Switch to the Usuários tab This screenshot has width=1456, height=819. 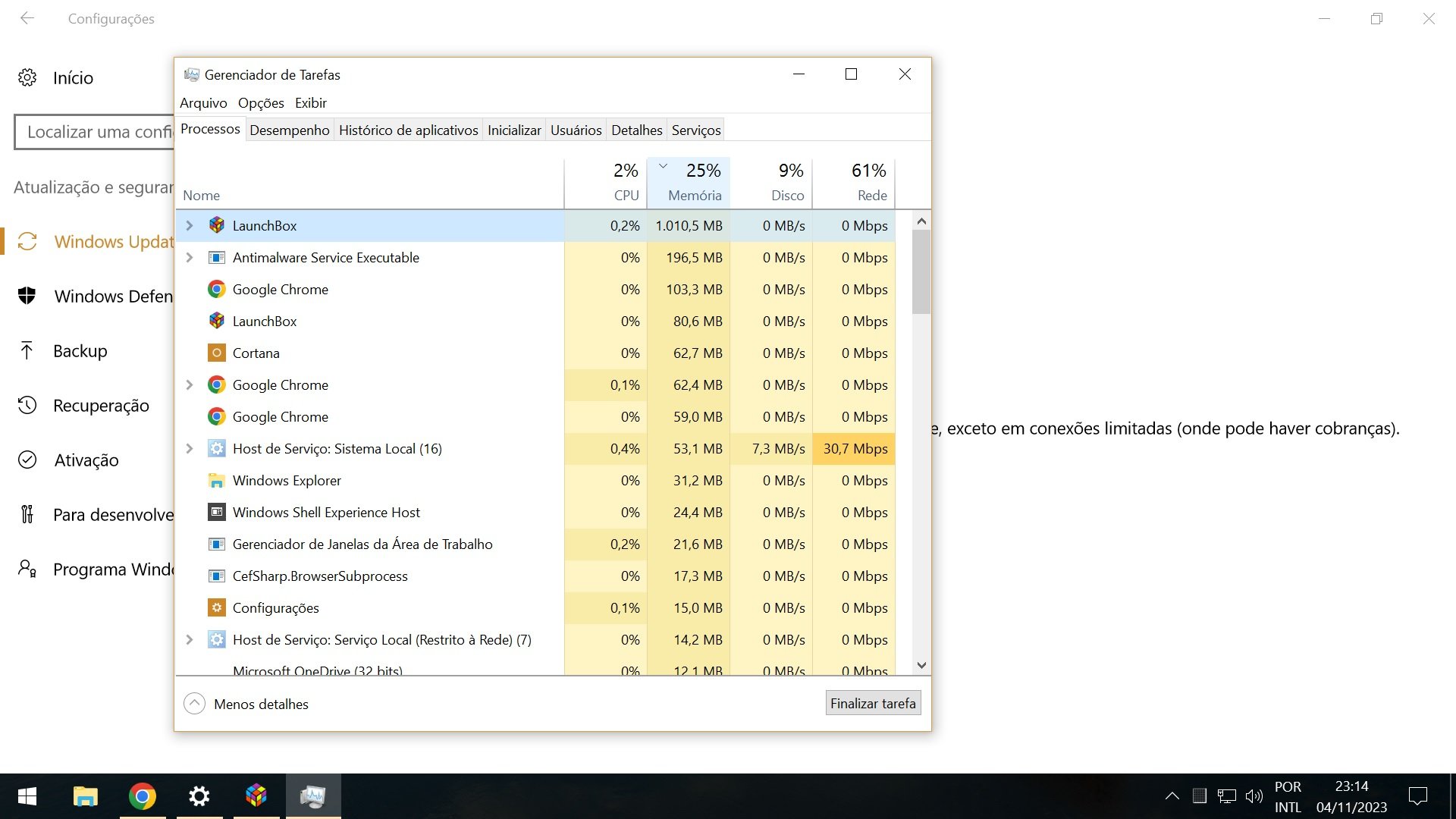576,130
